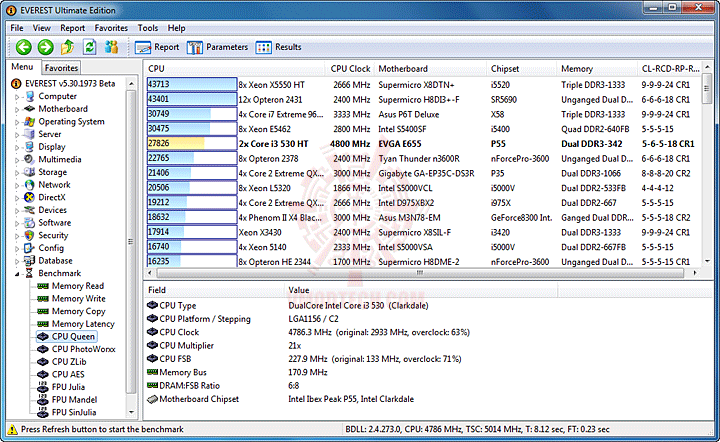The width and height of the screenshot is (720, 442).
Task: Go back with the green left arrow
Action: 23,47
